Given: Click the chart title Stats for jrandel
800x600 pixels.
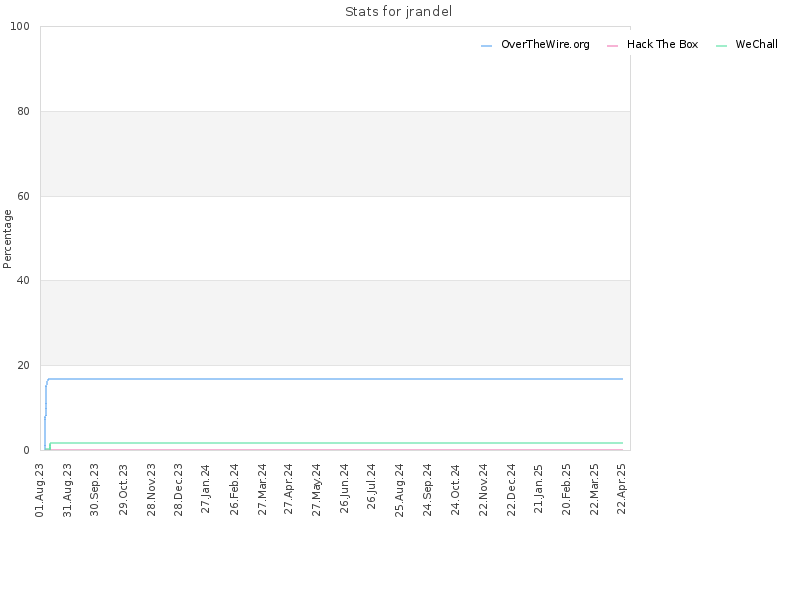Looking at the screenshot, I should (398, 11).
